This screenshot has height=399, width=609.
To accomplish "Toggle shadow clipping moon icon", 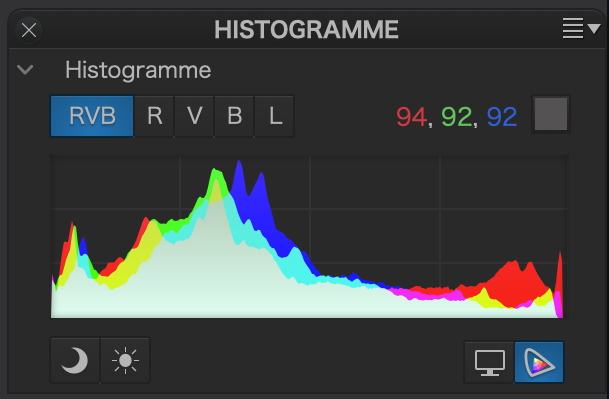I will [75, 361].
